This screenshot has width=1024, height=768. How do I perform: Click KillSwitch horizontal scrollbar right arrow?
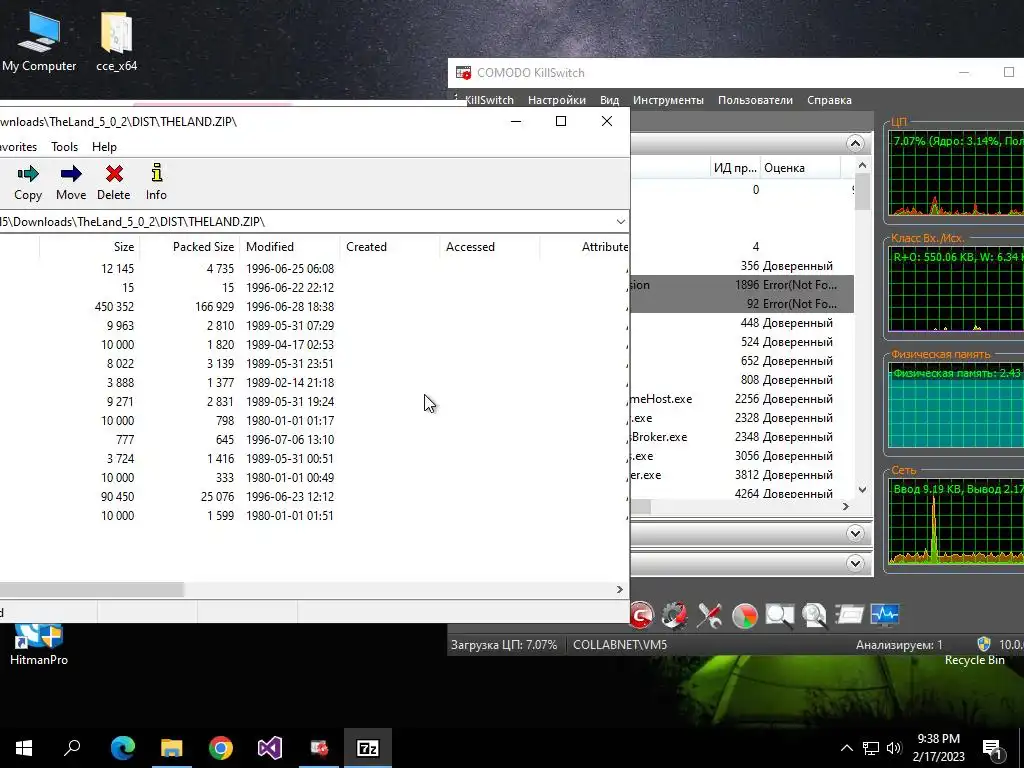point(846,506)
